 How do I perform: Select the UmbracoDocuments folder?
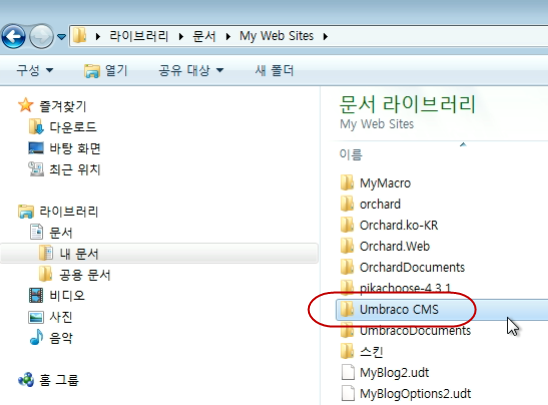415,331
